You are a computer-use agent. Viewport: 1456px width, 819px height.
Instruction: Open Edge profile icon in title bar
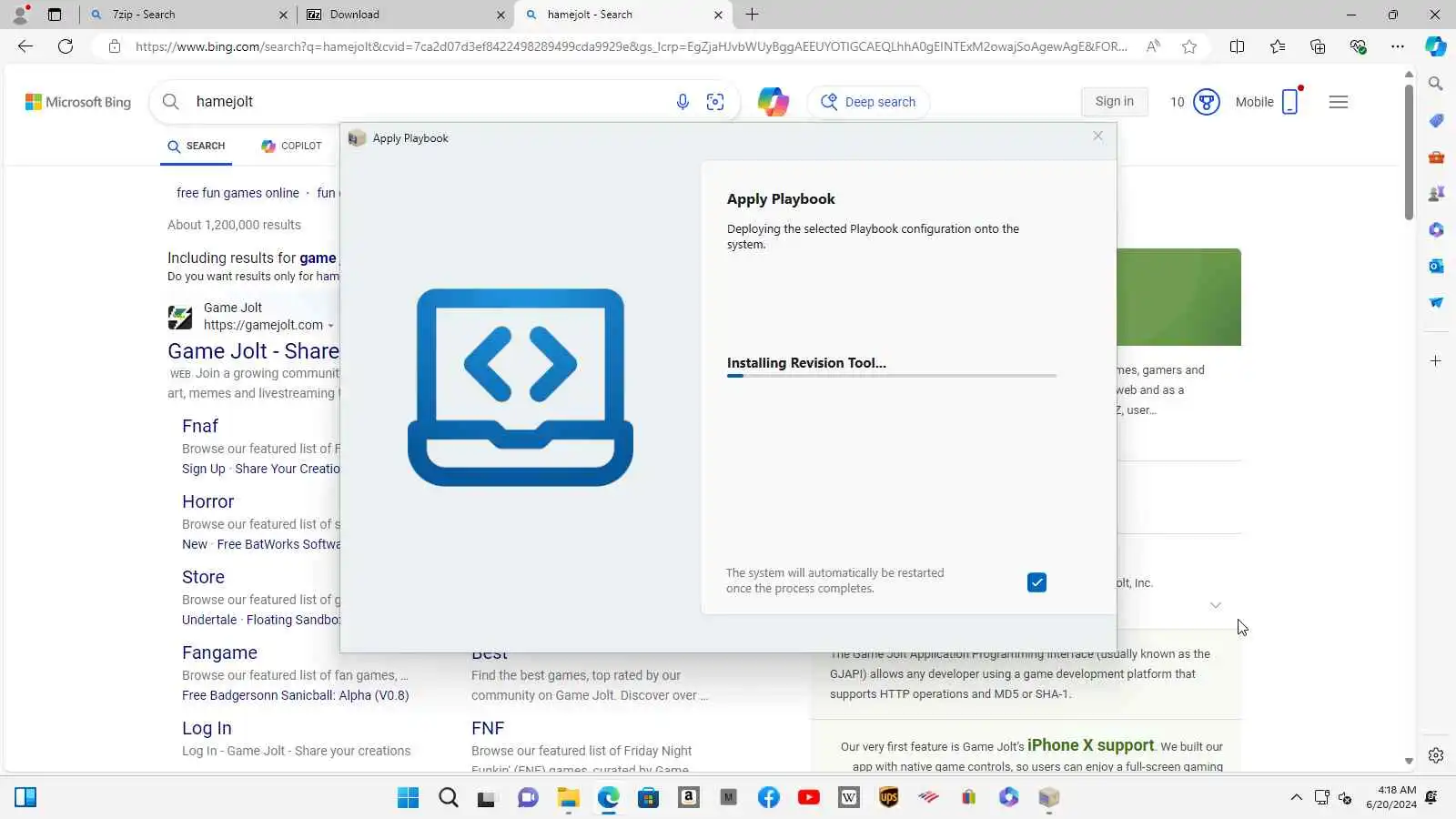20,15
